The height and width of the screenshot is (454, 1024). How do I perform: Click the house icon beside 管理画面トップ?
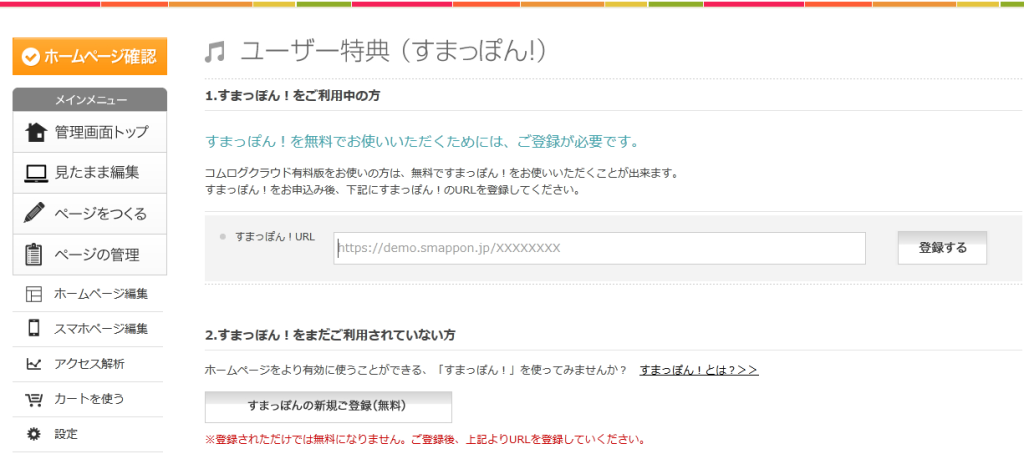36,132
